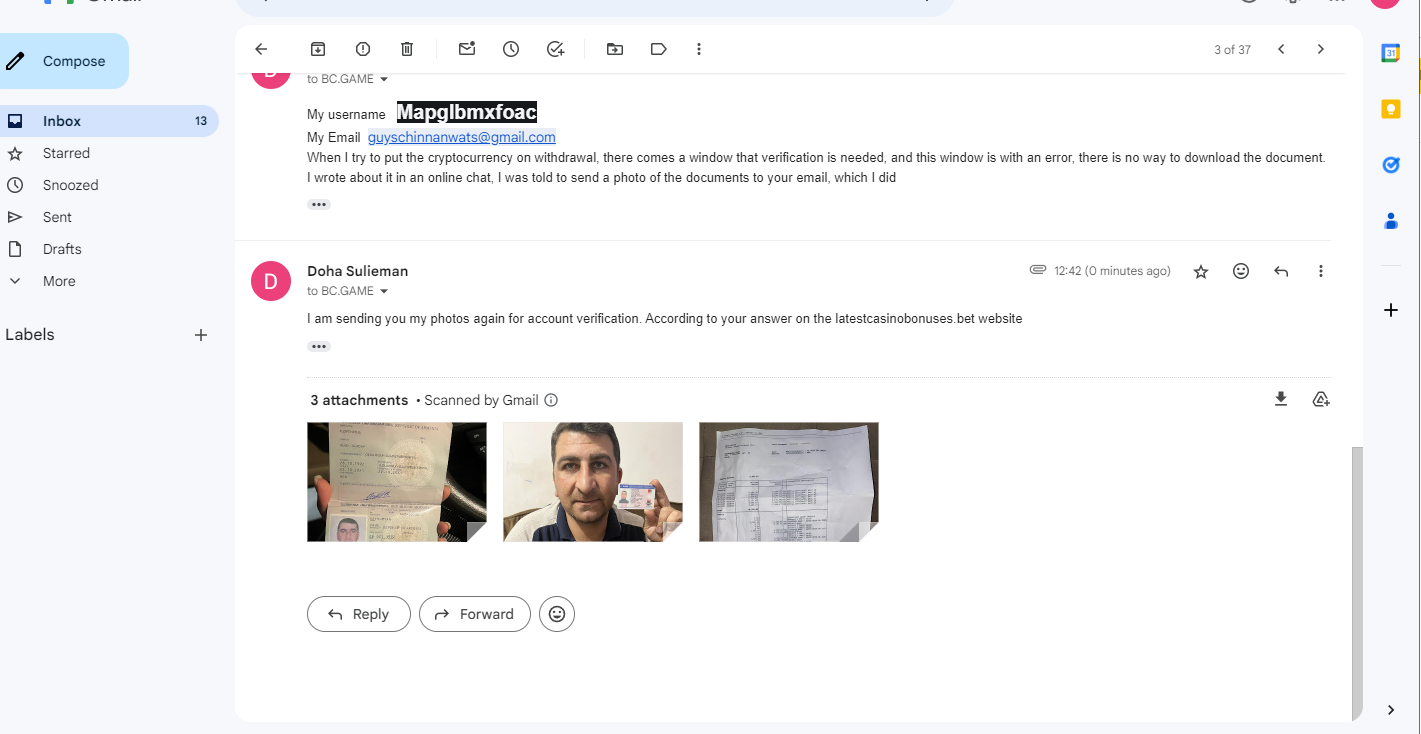Add the conversation to Tasks

click(556, 49)
